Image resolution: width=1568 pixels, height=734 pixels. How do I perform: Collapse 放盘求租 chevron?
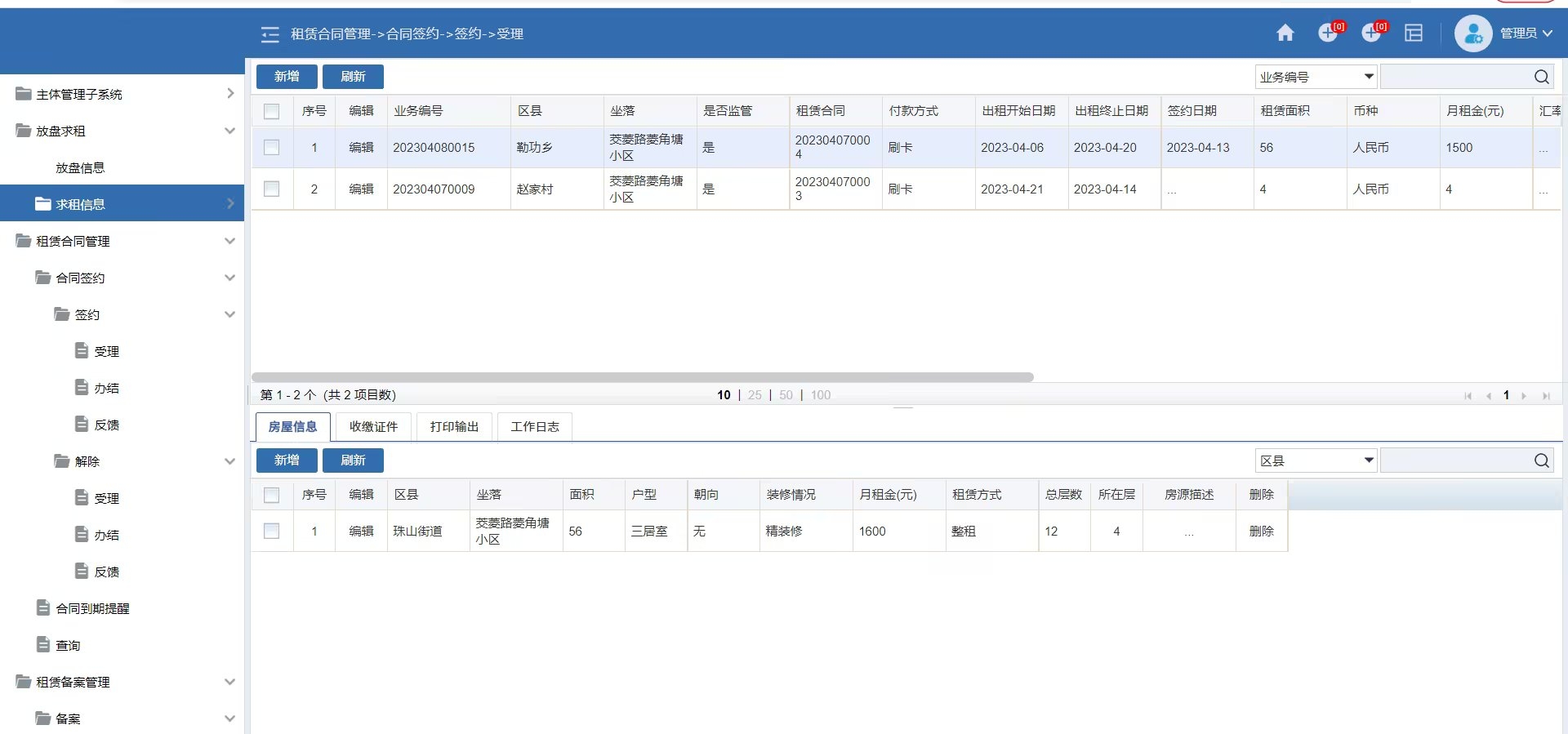tap(230, 131)
